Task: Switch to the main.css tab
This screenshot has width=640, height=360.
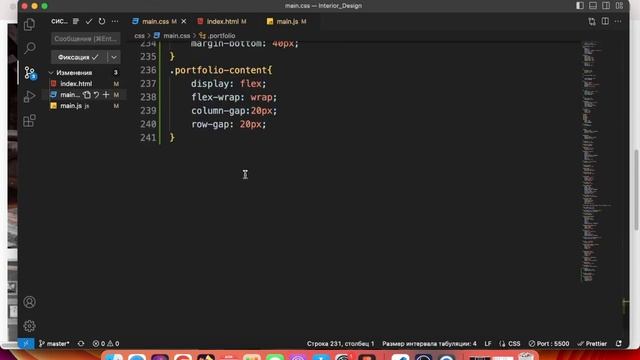Action: click(x=155, y=21)
